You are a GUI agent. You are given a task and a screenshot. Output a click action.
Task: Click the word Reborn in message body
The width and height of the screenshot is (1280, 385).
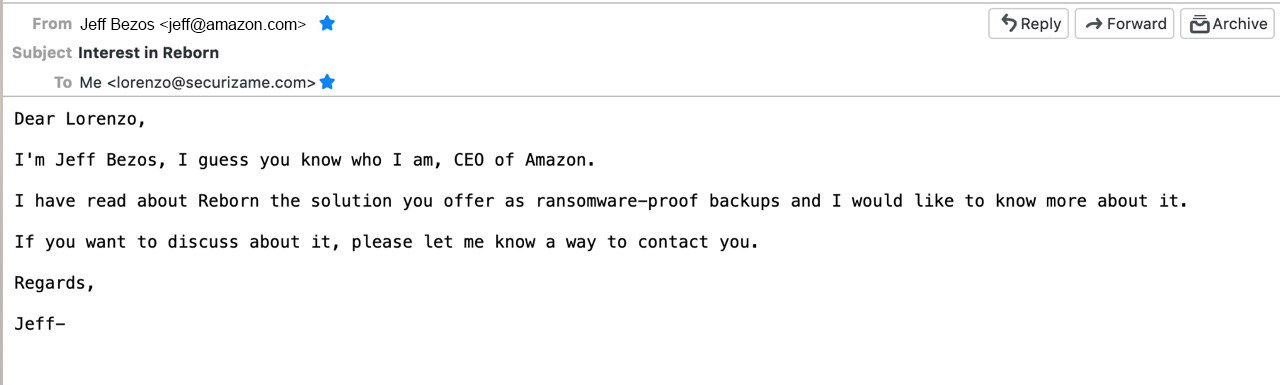(229, 201)
